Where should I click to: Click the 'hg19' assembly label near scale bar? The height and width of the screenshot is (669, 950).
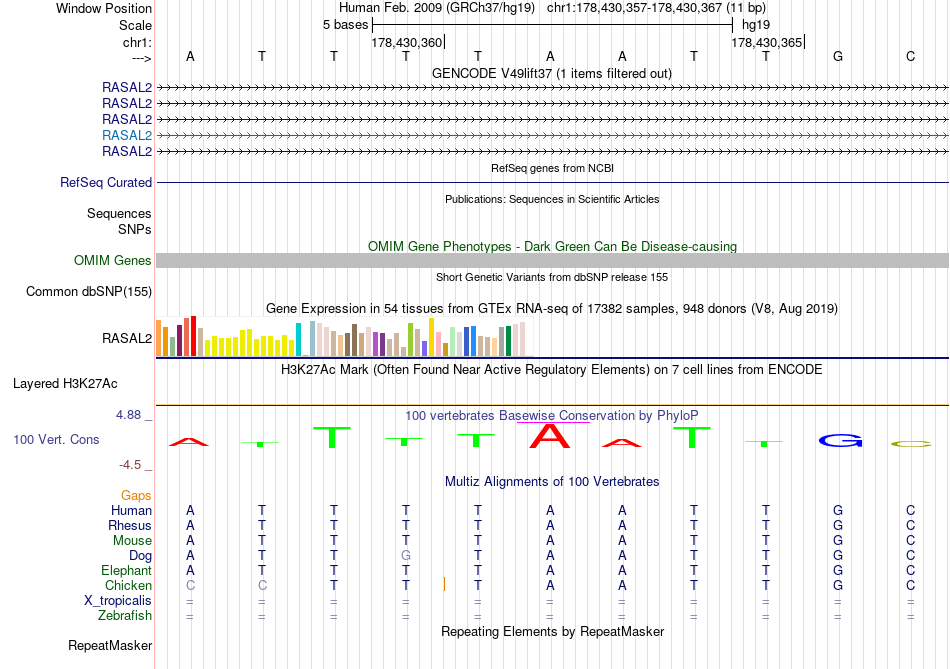point(756,25)
